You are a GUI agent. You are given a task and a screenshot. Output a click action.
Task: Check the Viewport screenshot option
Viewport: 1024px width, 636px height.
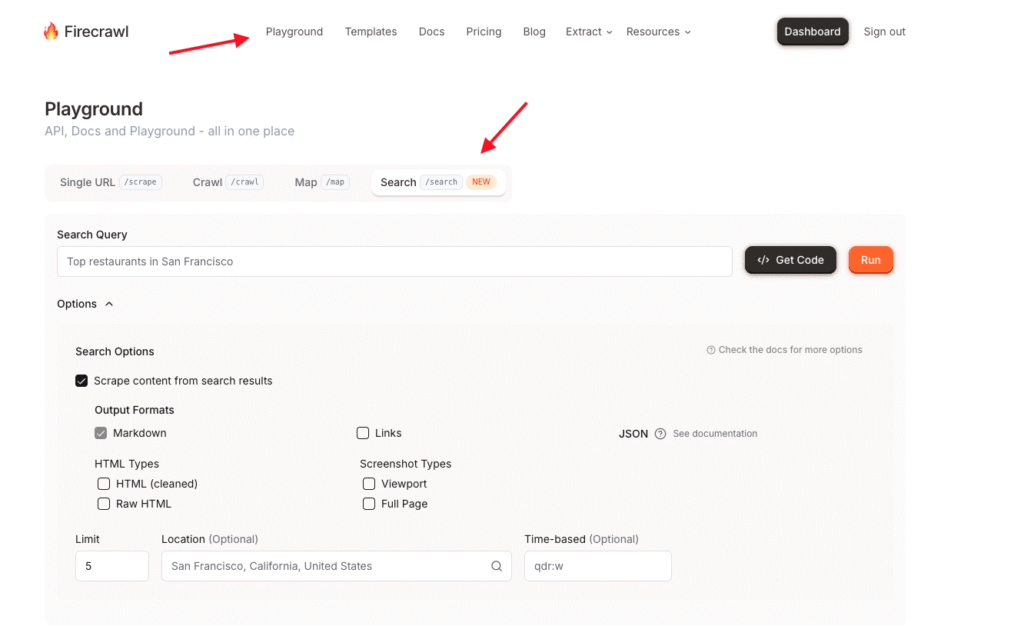coord(369,484)
